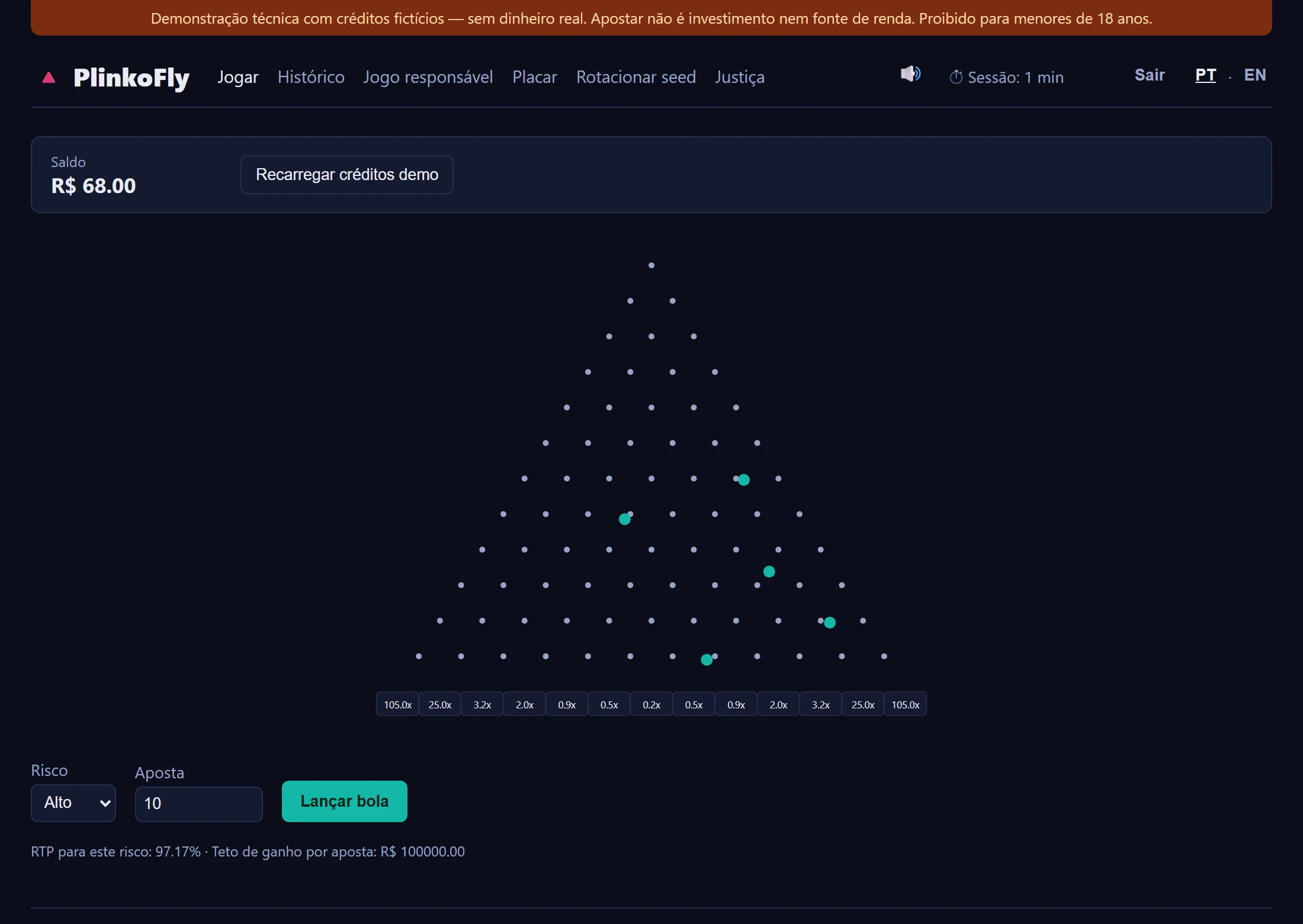
Task: Switch language to PT
Action: point(1205,75)
